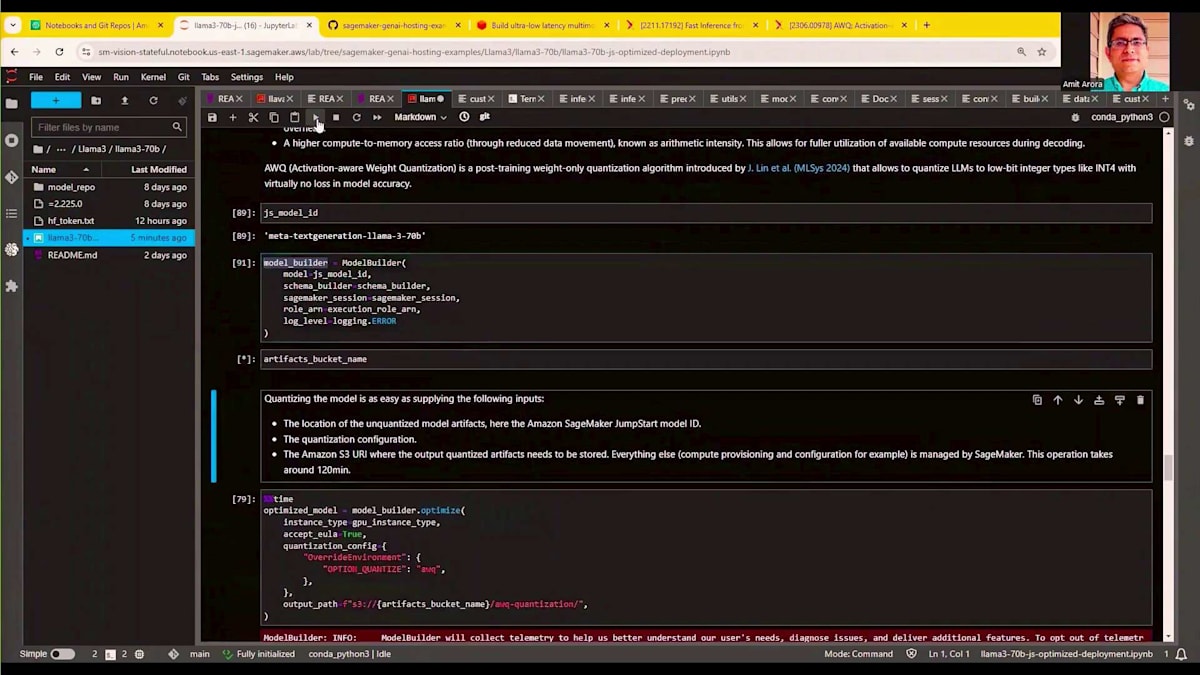Open the Kernel menu
1200x675 pixels.
(x=153, y=77)
